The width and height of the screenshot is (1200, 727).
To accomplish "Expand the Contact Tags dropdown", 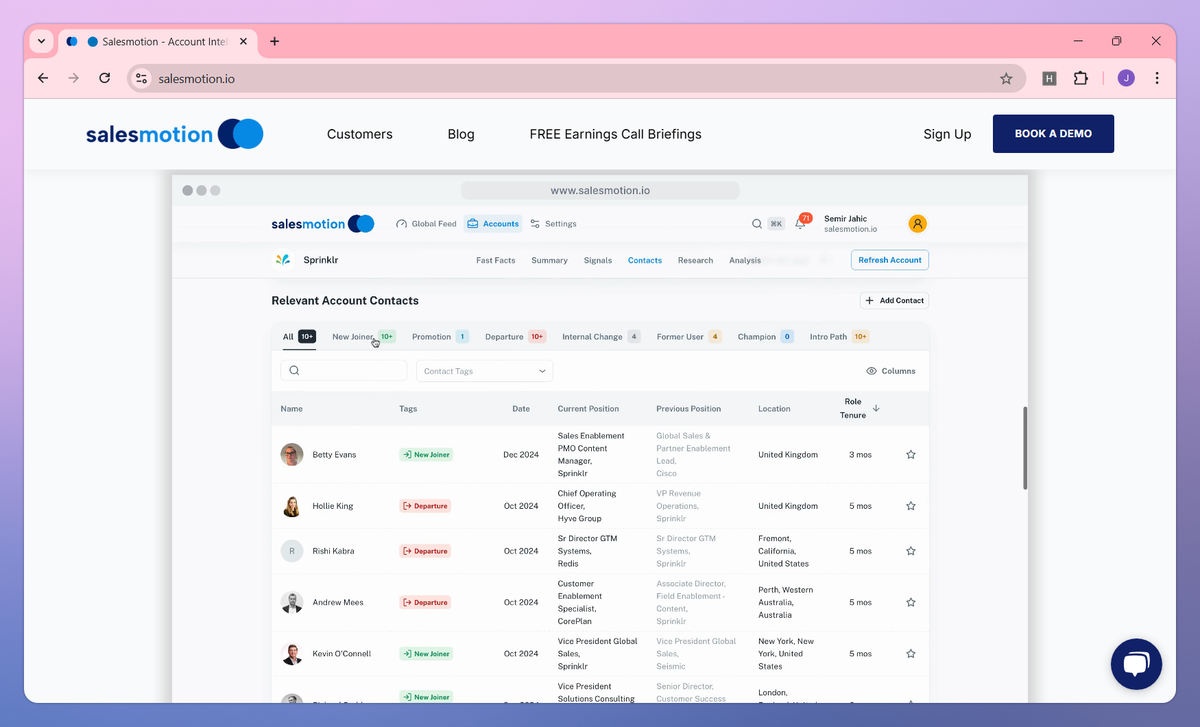I will coord(484,371).
